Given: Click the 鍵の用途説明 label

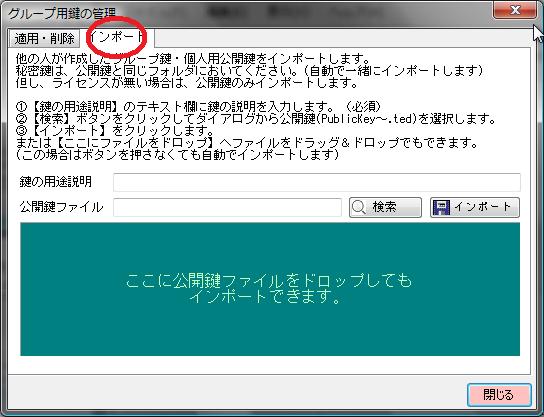Looking at the screenshot, I should [56, 182].
